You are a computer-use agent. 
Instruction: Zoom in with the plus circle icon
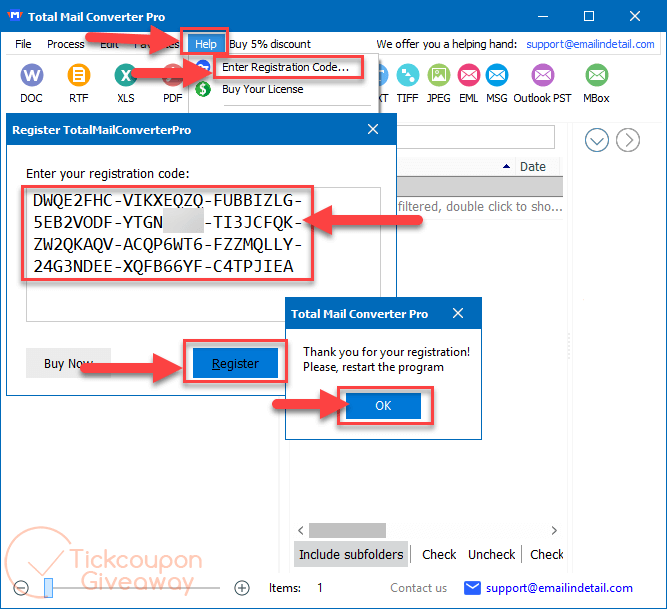242,588
